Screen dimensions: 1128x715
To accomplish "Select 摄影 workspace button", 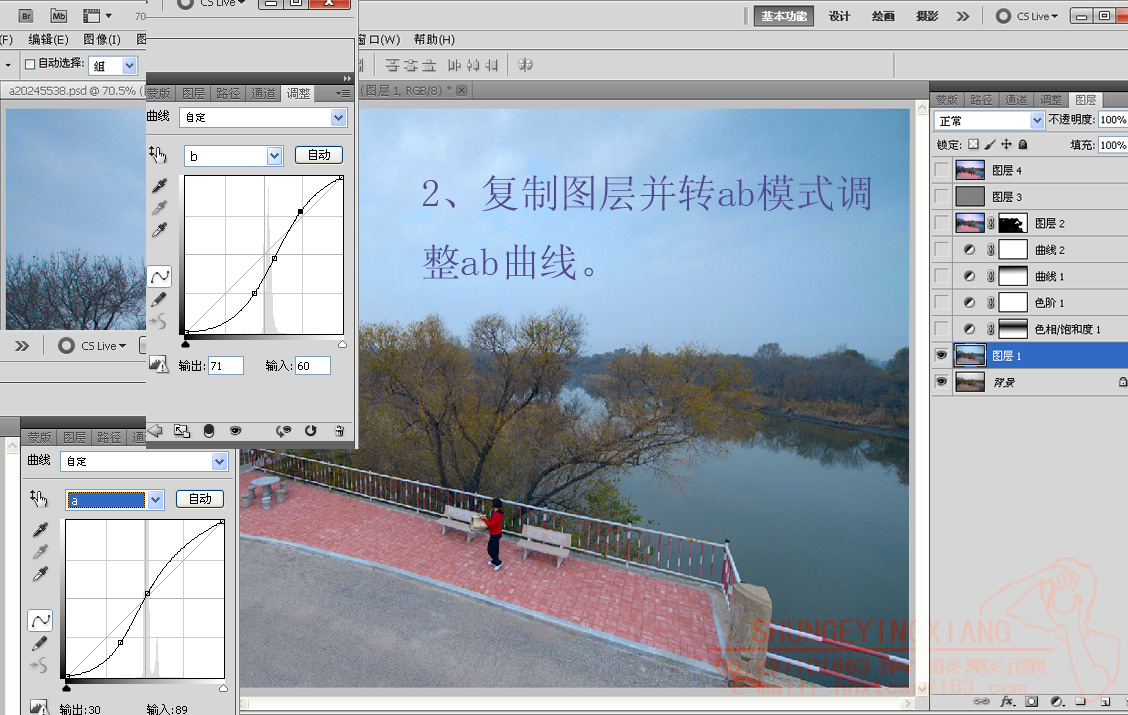I will tap(927, 16).
